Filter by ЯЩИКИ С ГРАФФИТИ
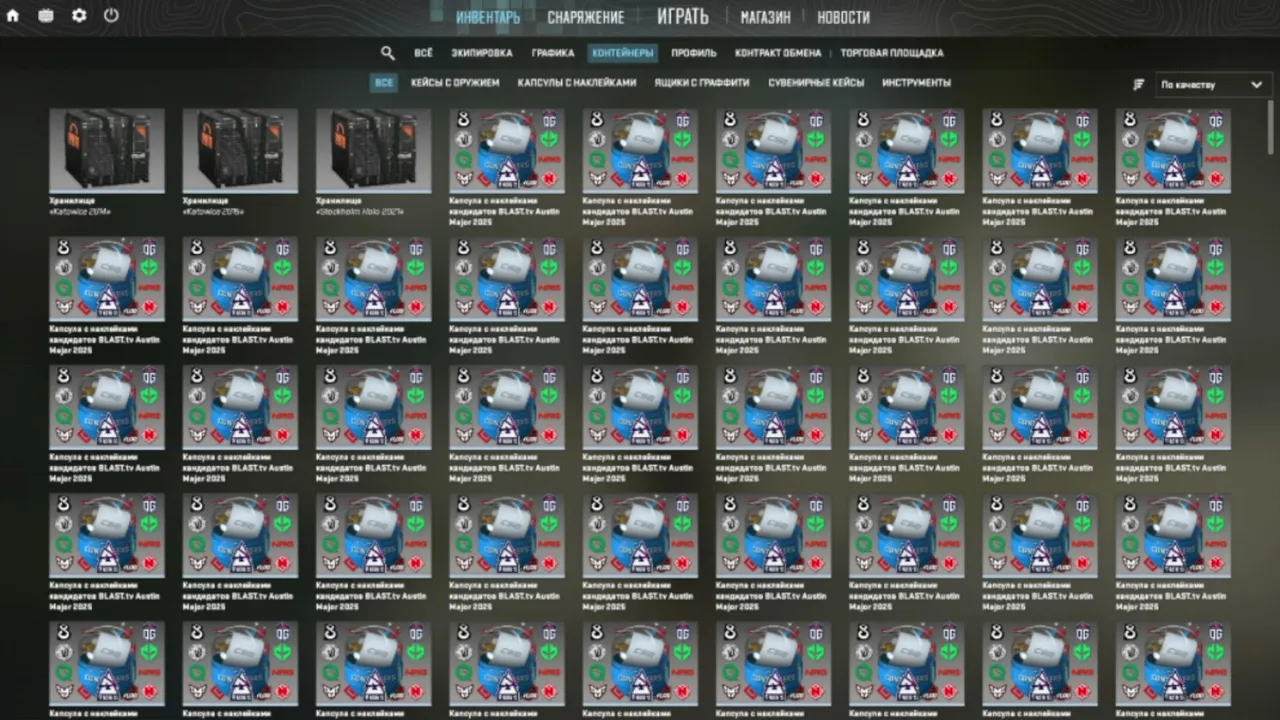 point(702,83)
